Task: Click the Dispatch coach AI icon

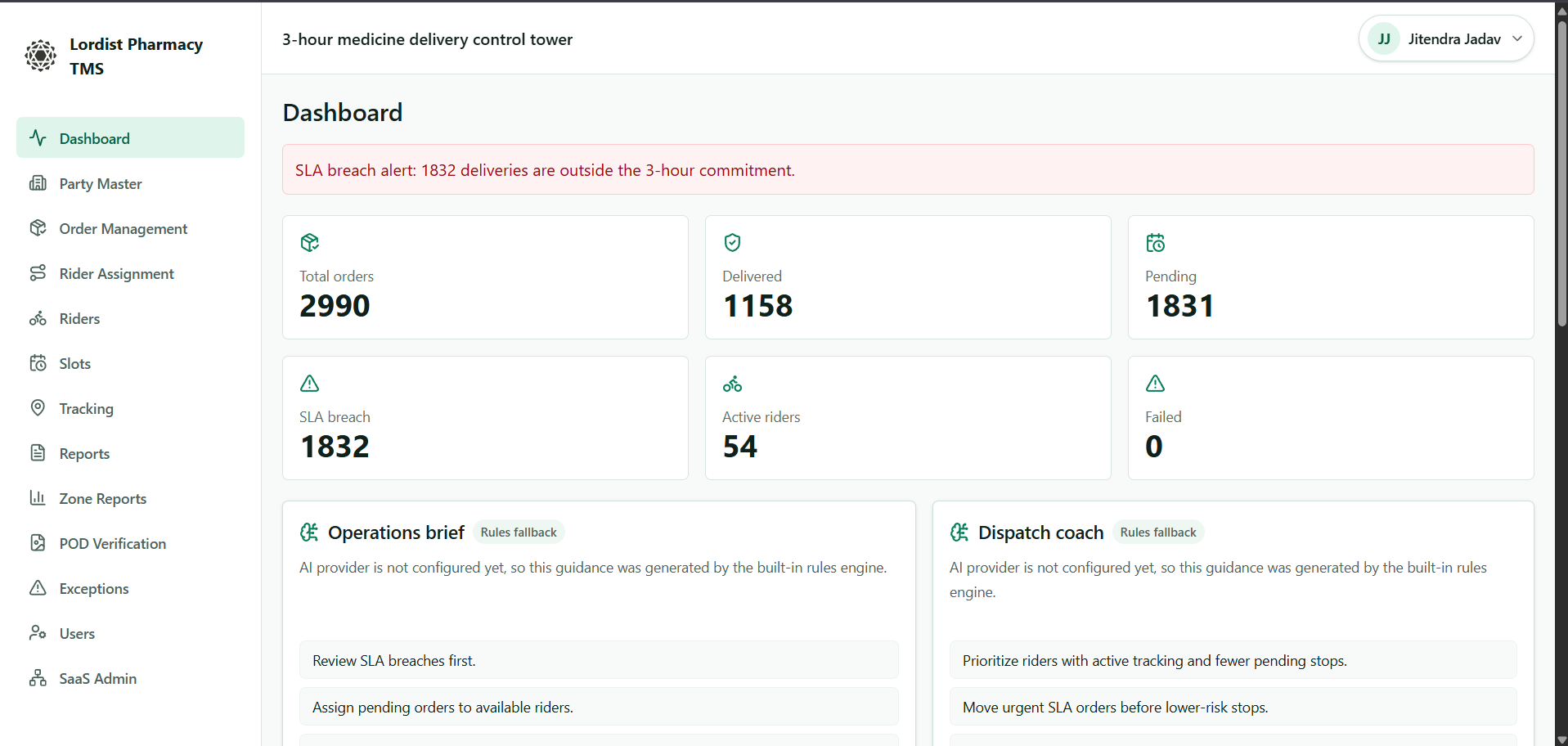Action: tap(959, 533)
